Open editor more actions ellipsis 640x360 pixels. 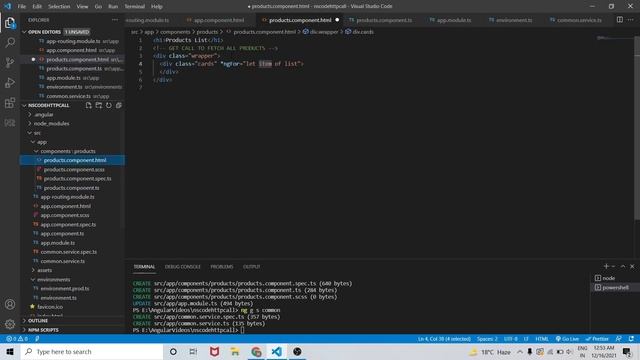click(x=631, y=20)
